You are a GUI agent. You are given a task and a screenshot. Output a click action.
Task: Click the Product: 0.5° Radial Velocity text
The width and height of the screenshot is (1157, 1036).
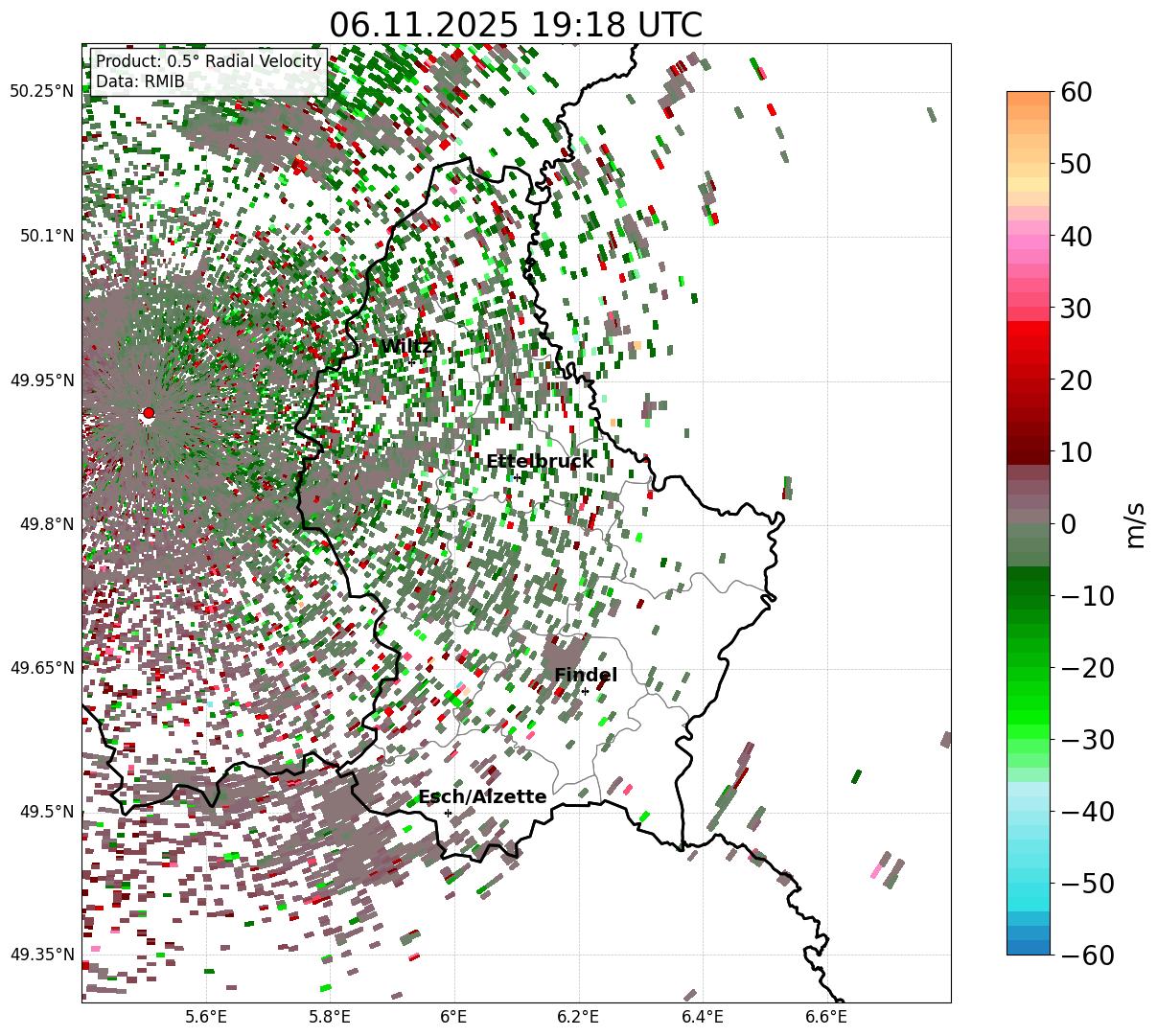click(x=209, y=61)
